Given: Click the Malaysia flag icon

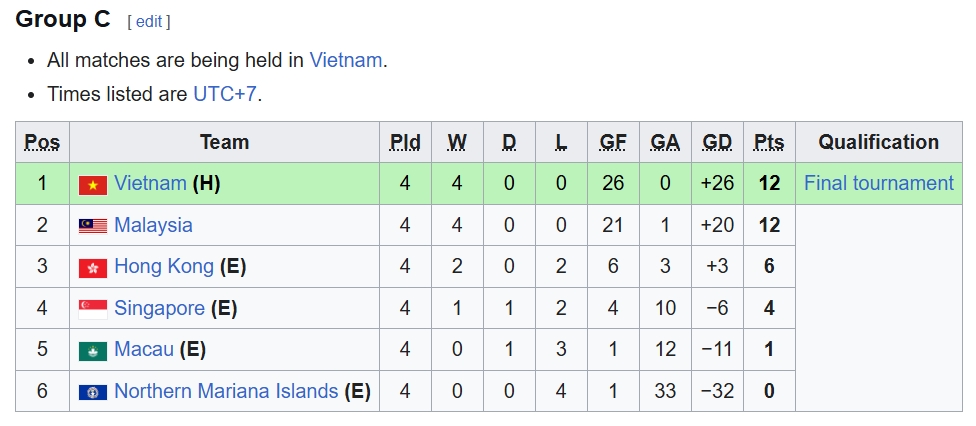Looking at the screenshot, I should (93, 226).
